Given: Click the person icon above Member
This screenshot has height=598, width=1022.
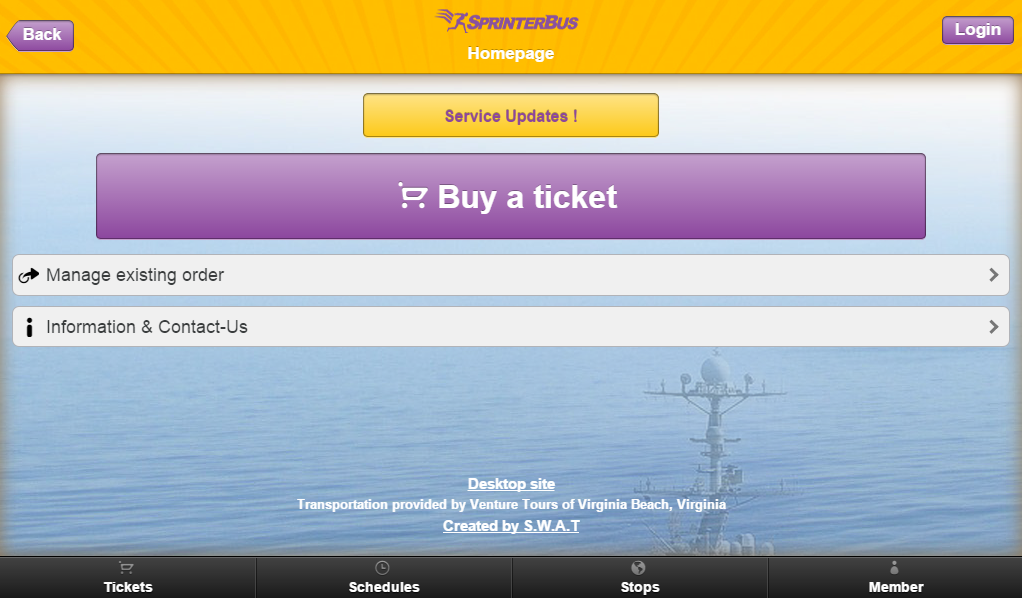Looking at the screenshot, I should point(894,568).
